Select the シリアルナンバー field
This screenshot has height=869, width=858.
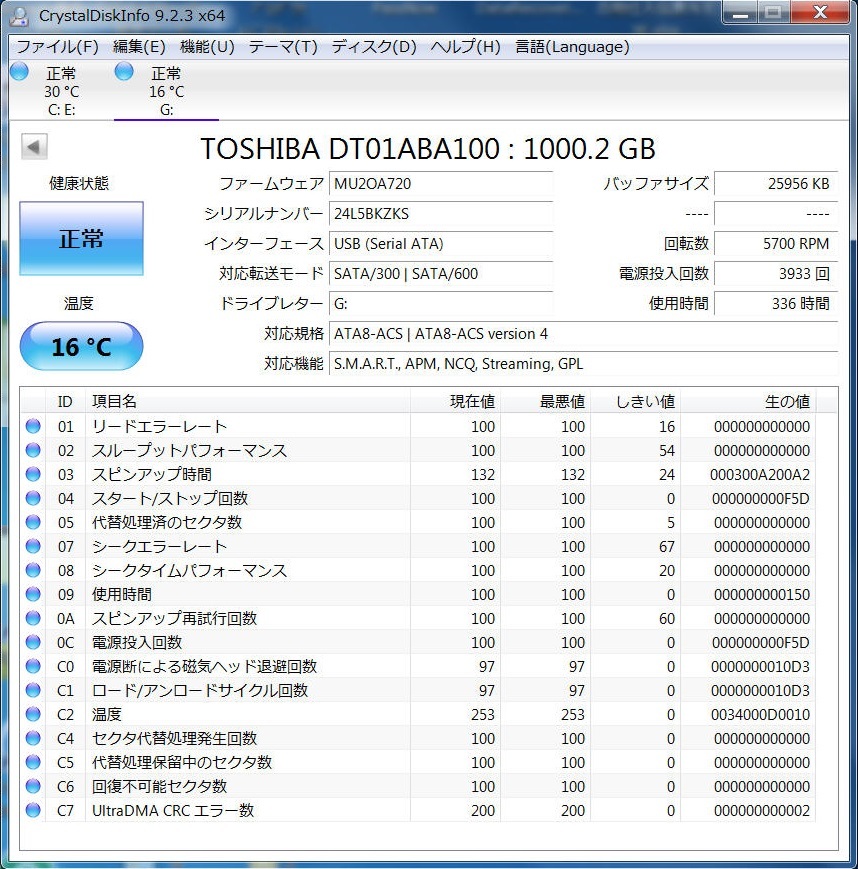(441, 214)
